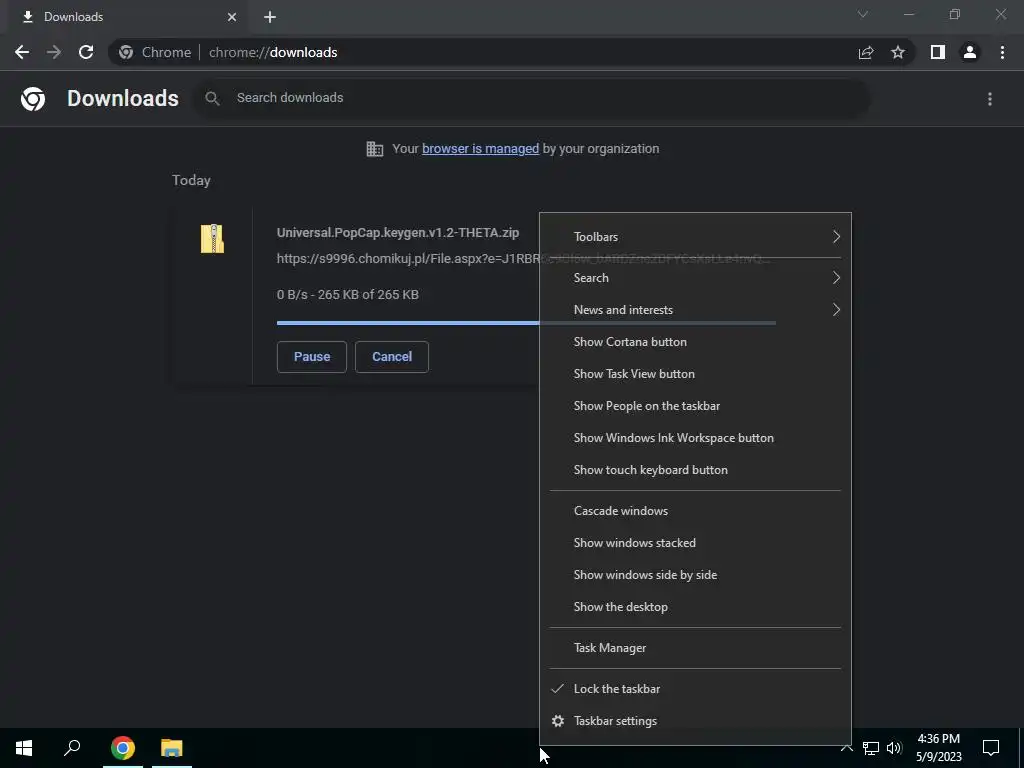The height and width of the screenshot is (768, 1024).
Task: Pause the download
Action: pos(312,357)
